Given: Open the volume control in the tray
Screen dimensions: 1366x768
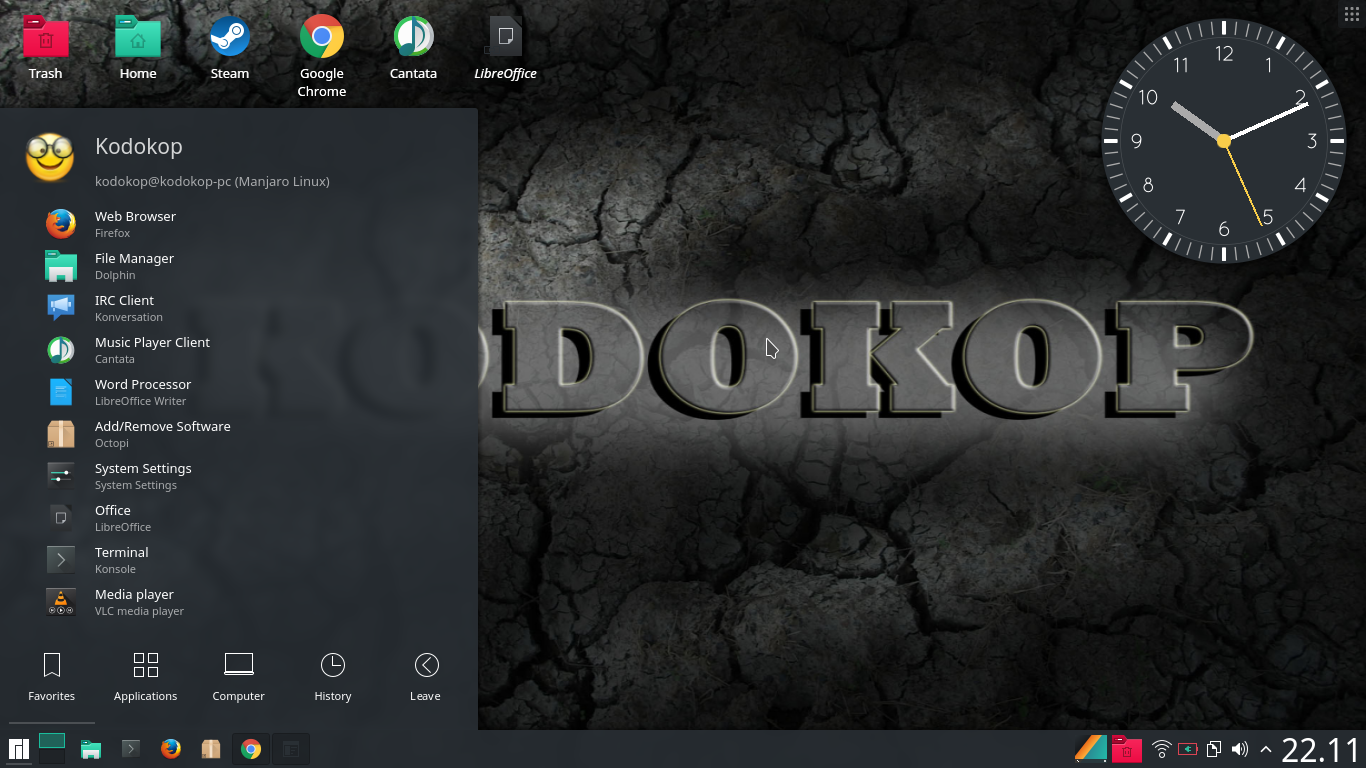Looking at the screenshot, I should click(x=1239, y=748).
